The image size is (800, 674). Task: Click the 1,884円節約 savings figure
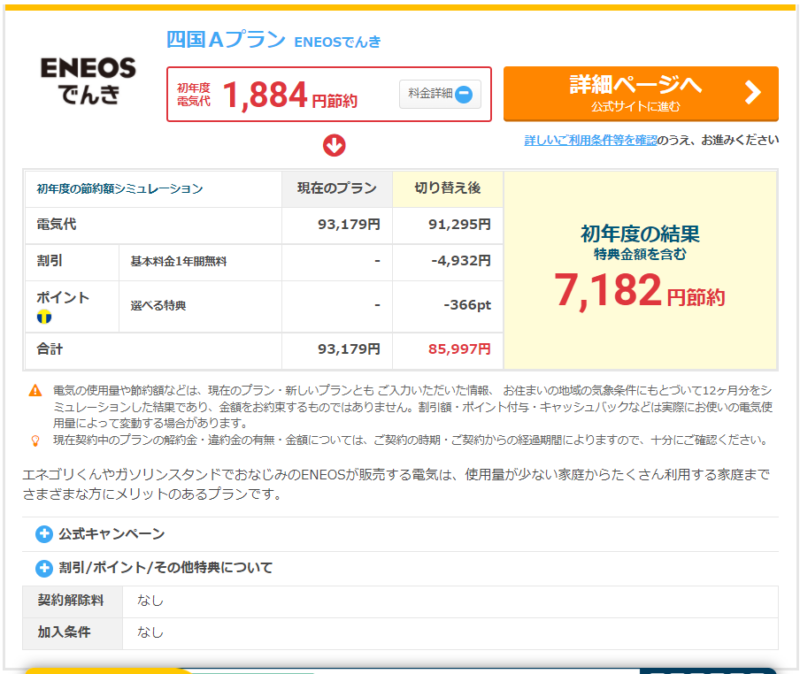tap(290, 95)
